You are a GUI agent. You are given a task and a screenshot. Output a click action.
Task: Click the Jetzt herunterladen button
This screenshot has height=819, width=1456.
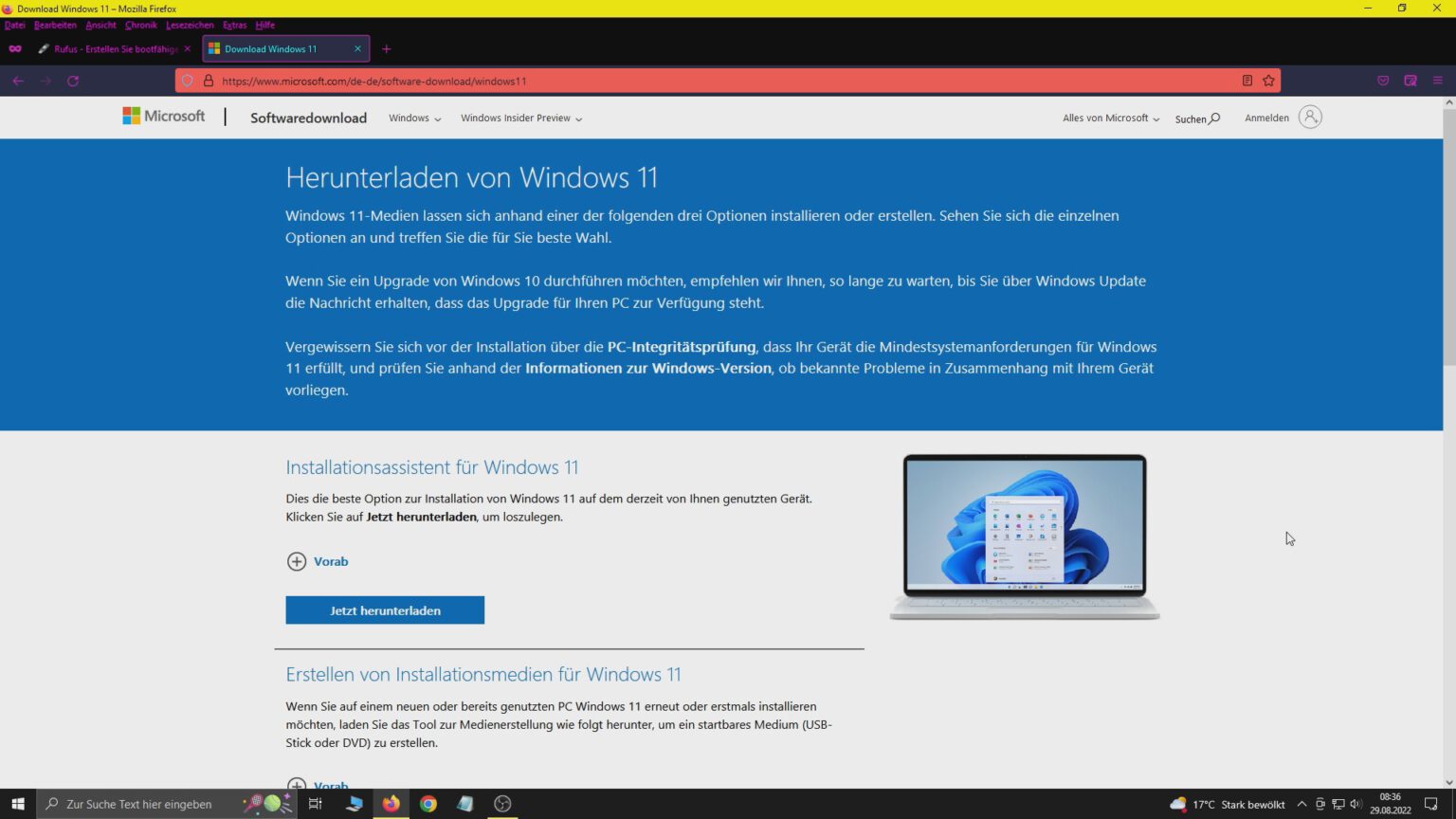pyautogui.click(x=385, y=610)
